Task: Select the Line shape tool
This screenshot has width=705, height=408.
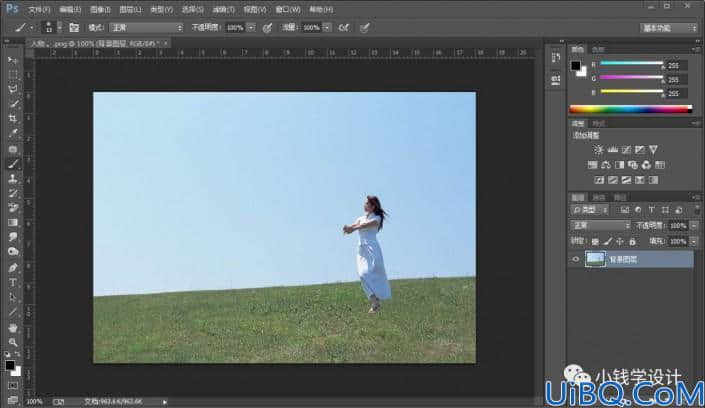Action: 13,312
